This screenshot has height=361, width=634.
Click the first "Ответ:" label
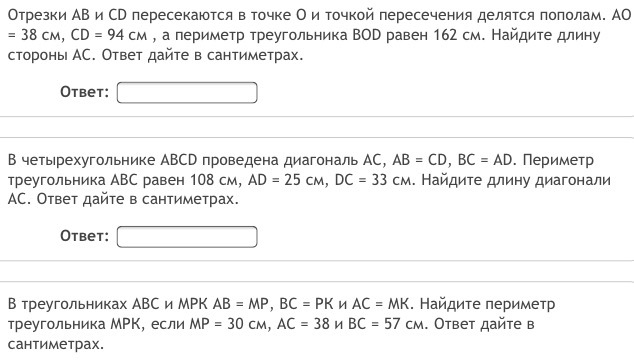(85, 92)
